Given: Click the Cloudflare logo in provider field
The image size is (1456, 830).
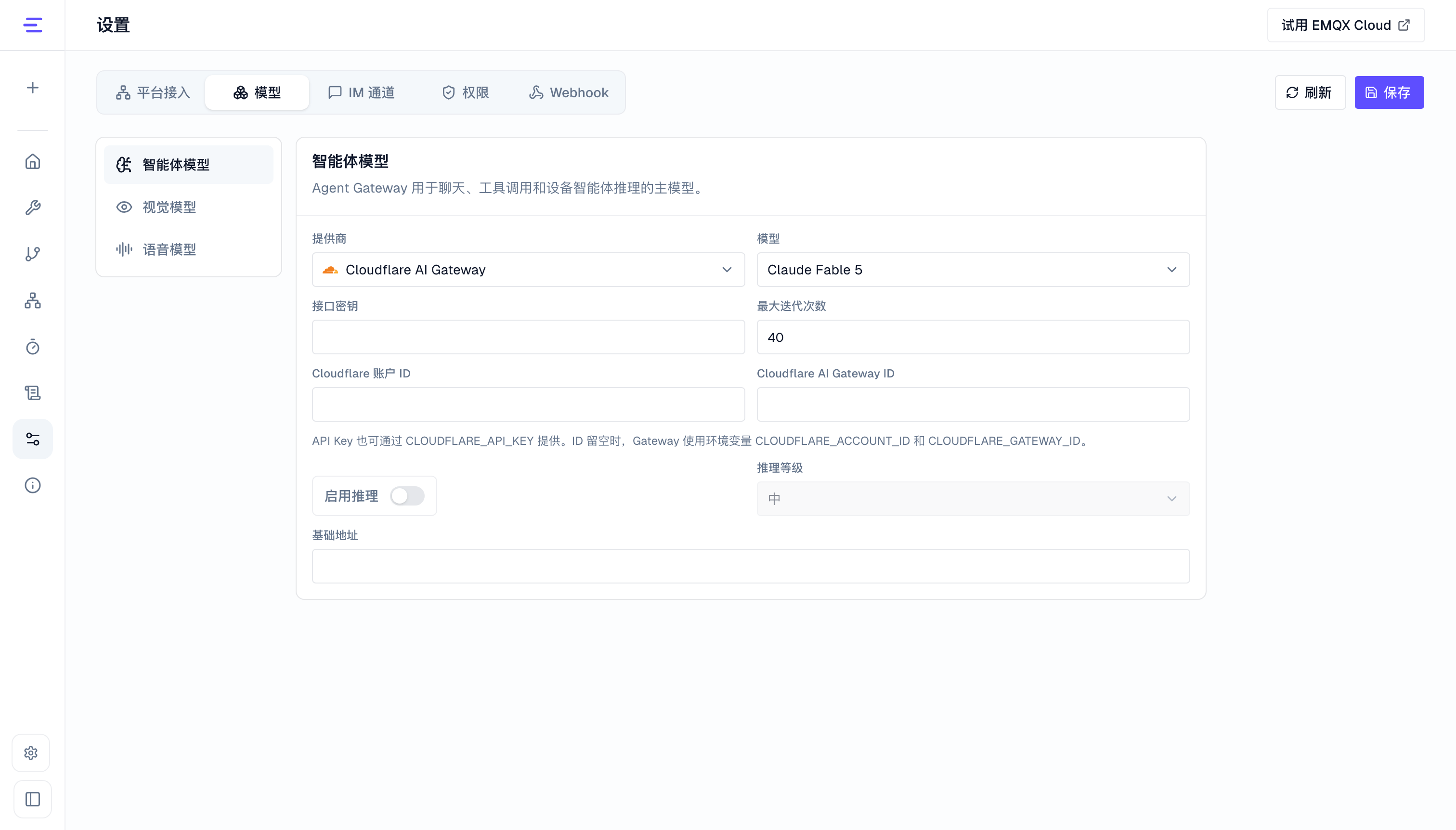Looking at the screenshot, I should pyautogui.click(x=330, y=270).
